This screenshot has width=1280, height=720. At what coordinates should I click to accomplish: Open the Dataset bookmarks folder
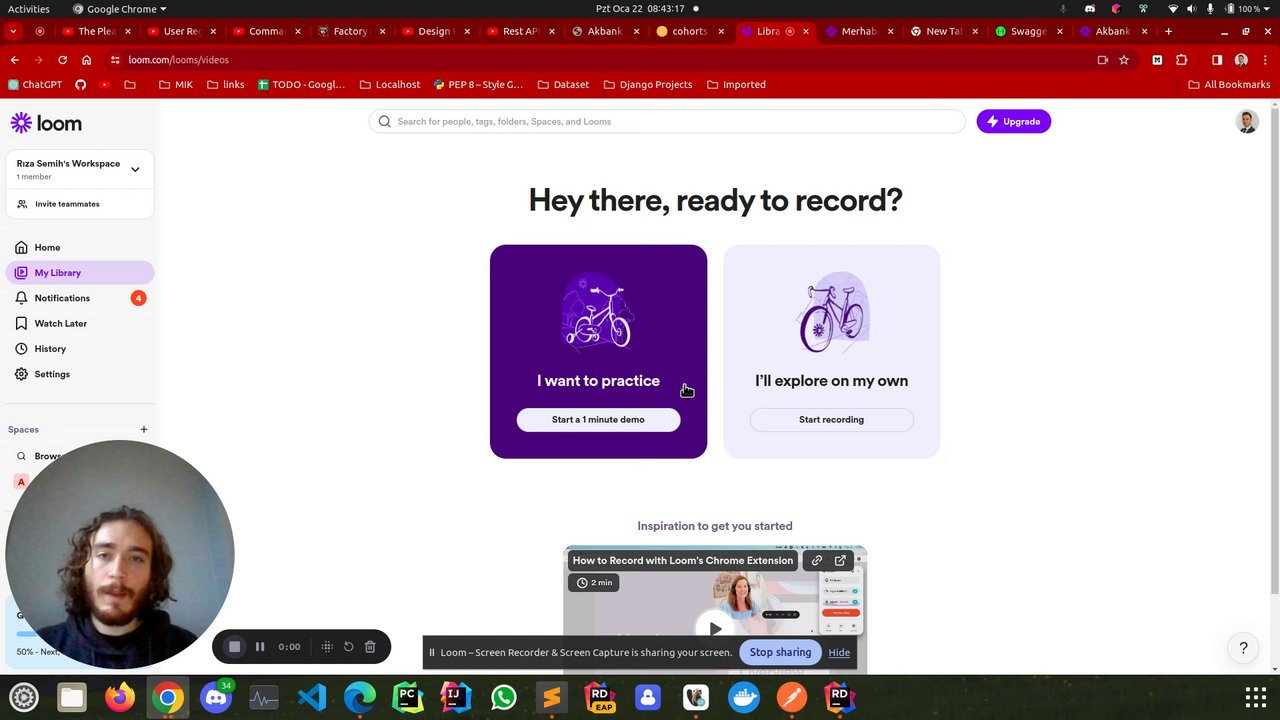(x=563, y=85)
